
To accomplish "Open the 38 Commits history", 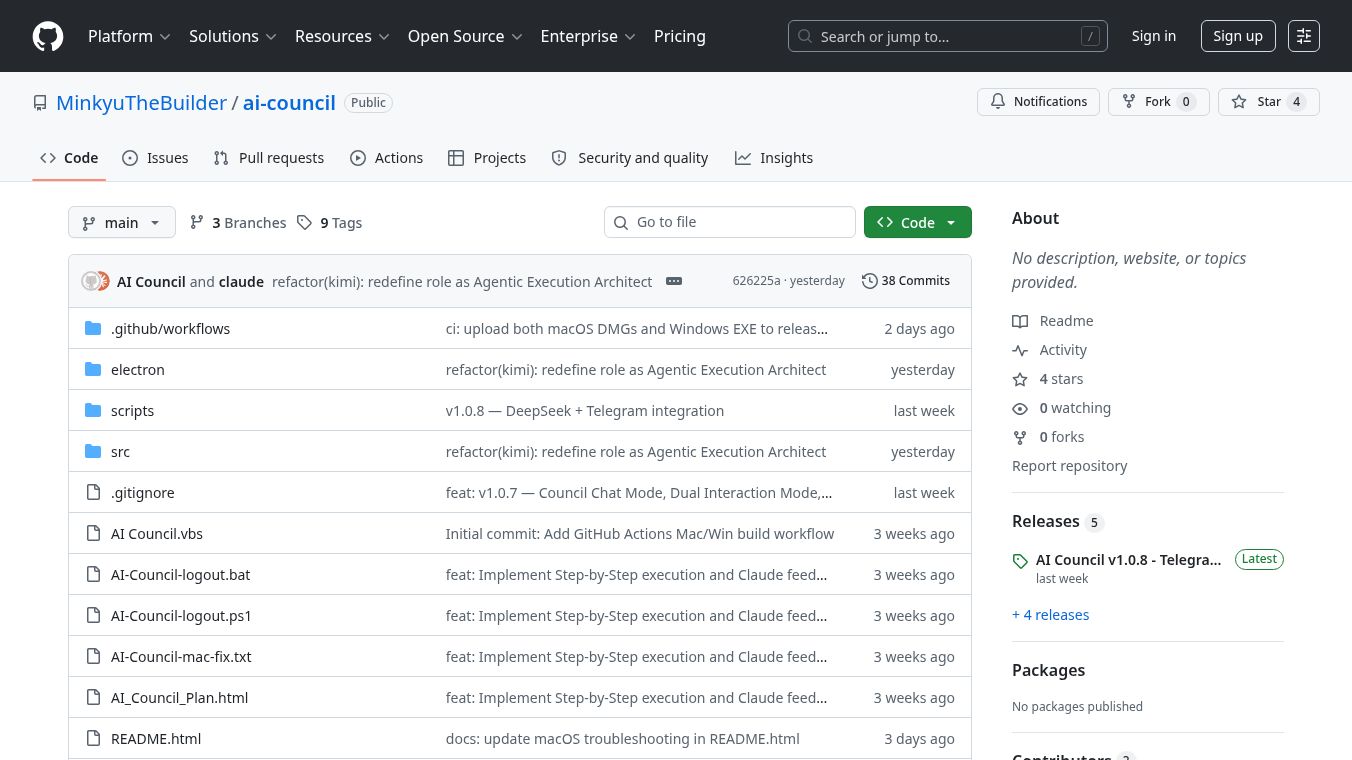I will click(906, 281).
